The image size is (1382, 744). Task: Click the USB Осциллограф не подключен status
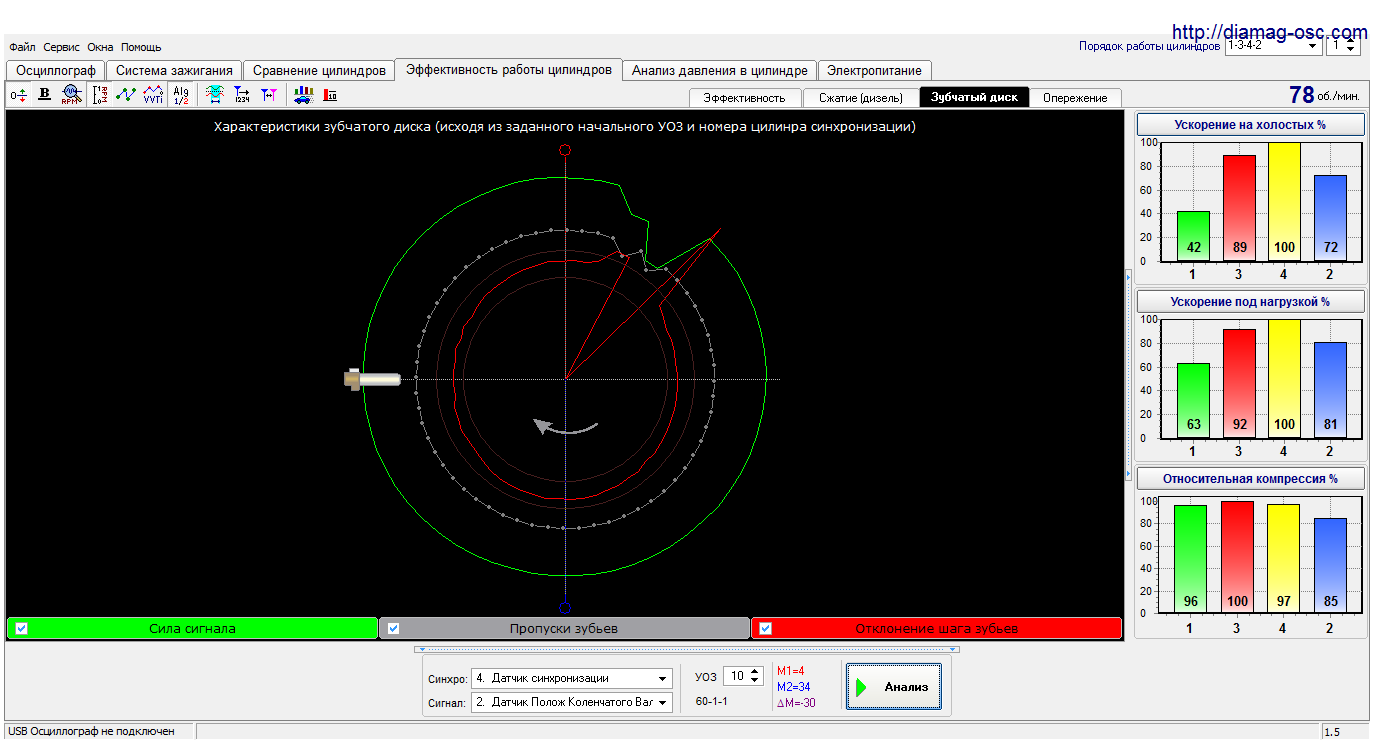91,732
